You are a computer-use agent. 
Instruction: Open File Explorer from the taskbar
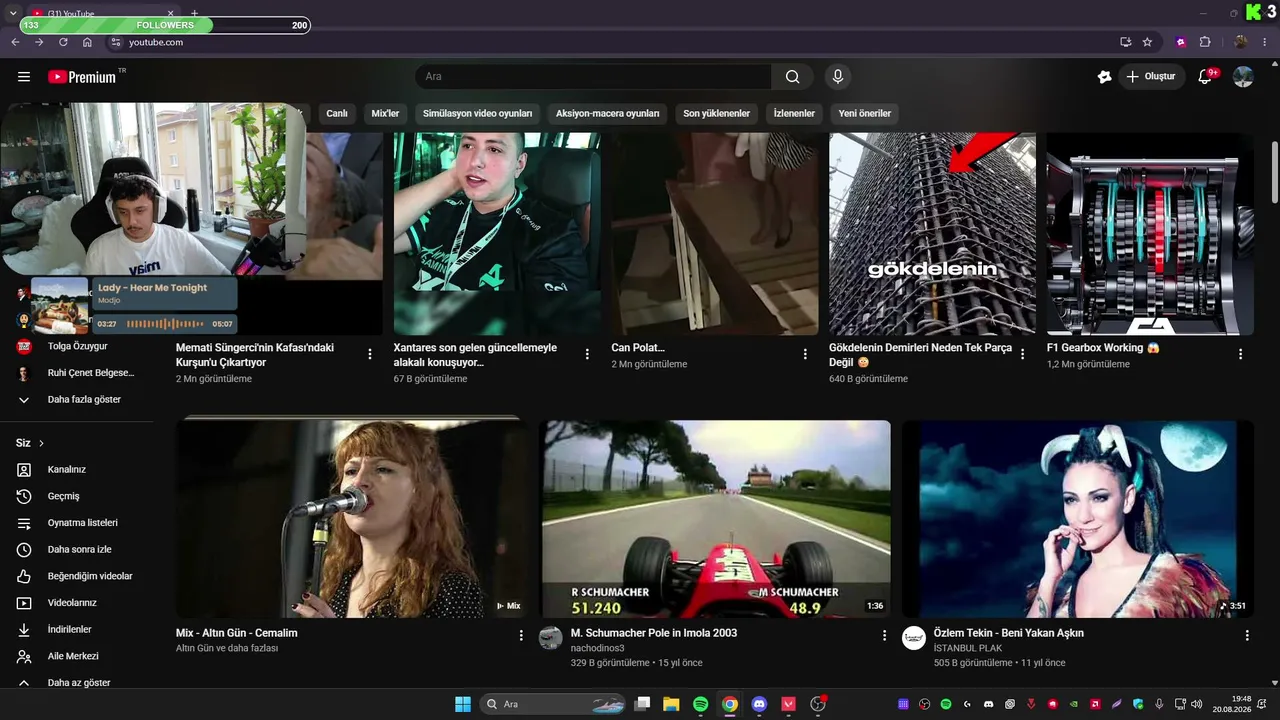pos(671,704)
